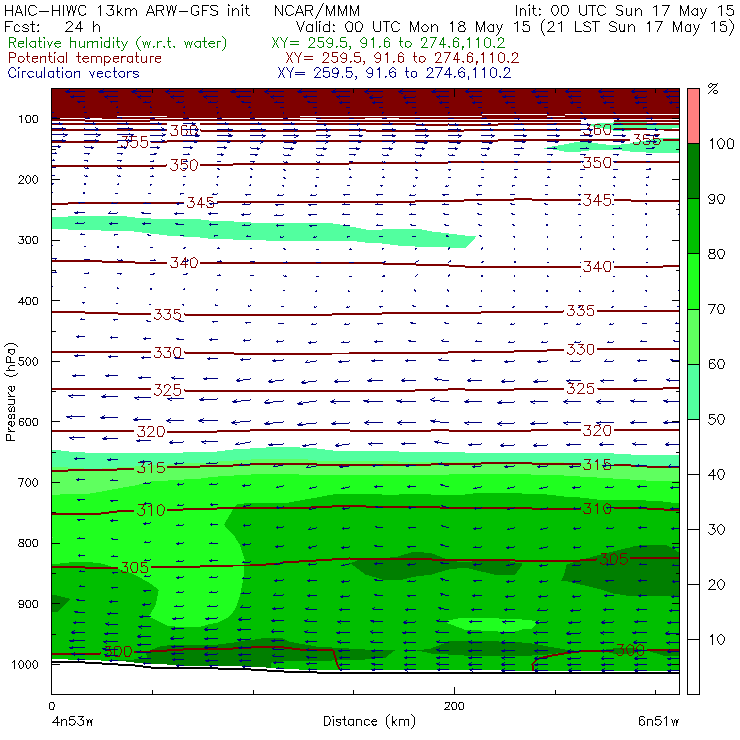
Task: Click the left '350' isentrope label
Action: pyautogui.click(x=184, y=165)
